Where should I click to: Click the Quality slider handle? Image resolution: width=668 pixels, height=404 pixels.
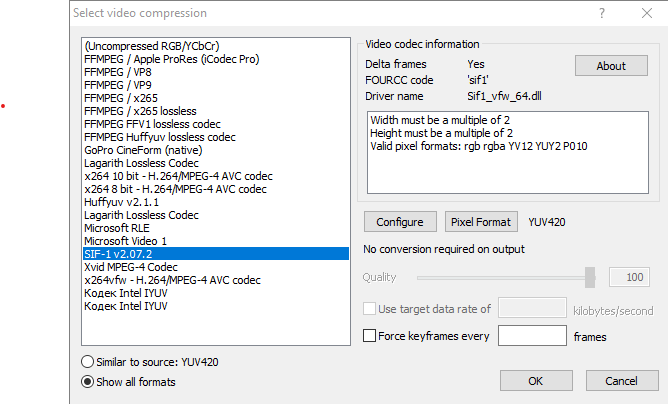[x=590, y=277]
